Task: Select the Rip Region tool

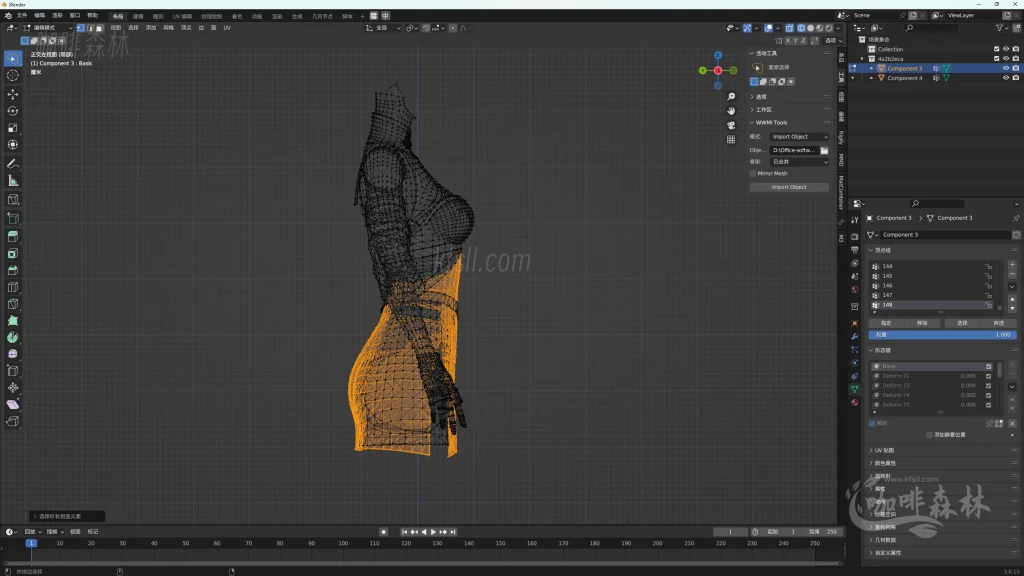Action: (x=12, y=421)
